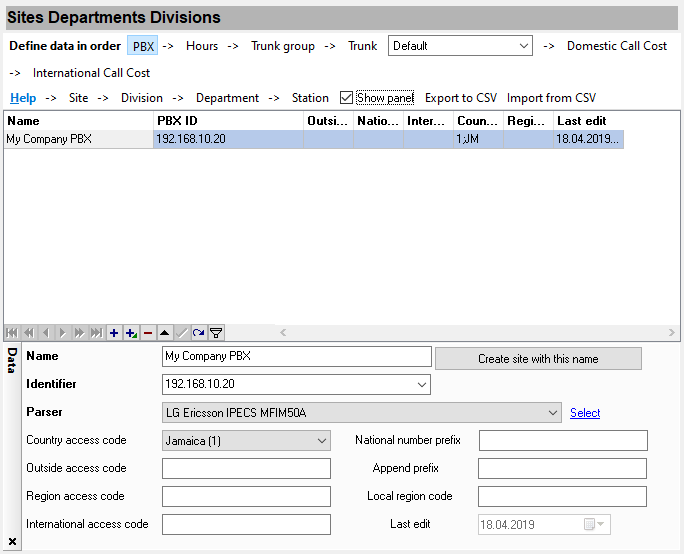
Task: Click the blue refresh arrow icon
Action: pos(198,333)
